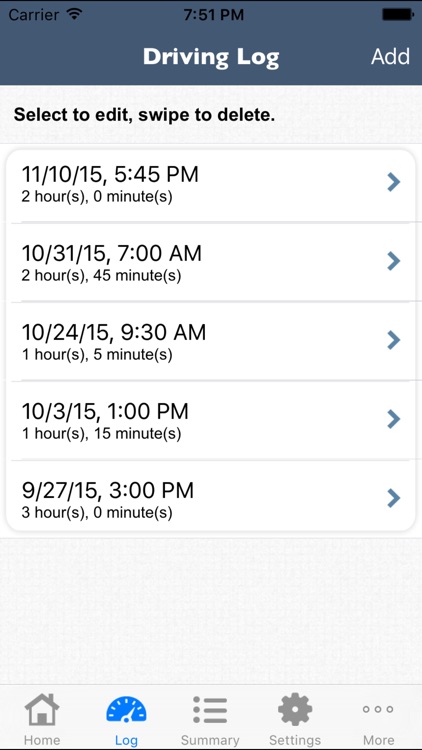
Task: Select the Log speedometer icon
Action: click(x=126, y=709)
